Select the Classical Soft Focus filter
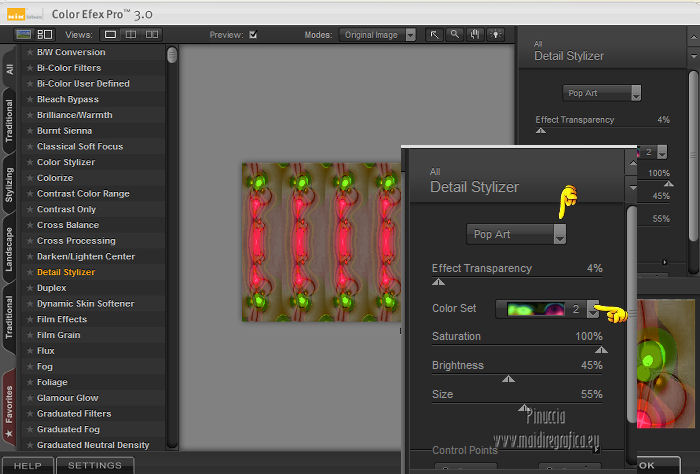This screenshot has width=700, height=474. 80,146
